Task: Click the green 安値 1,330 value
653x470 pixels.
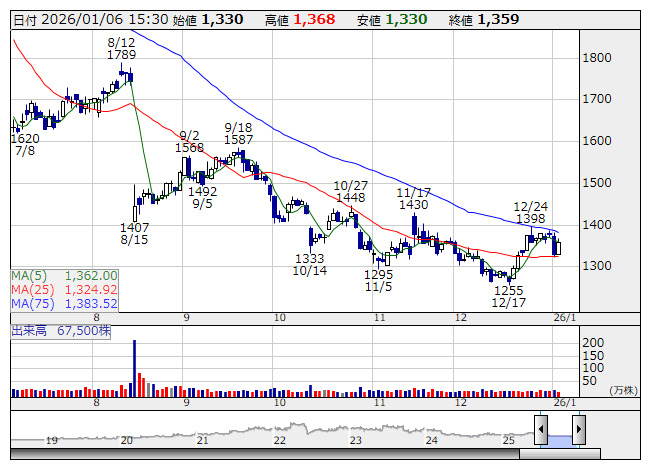Action: [406, 19]
